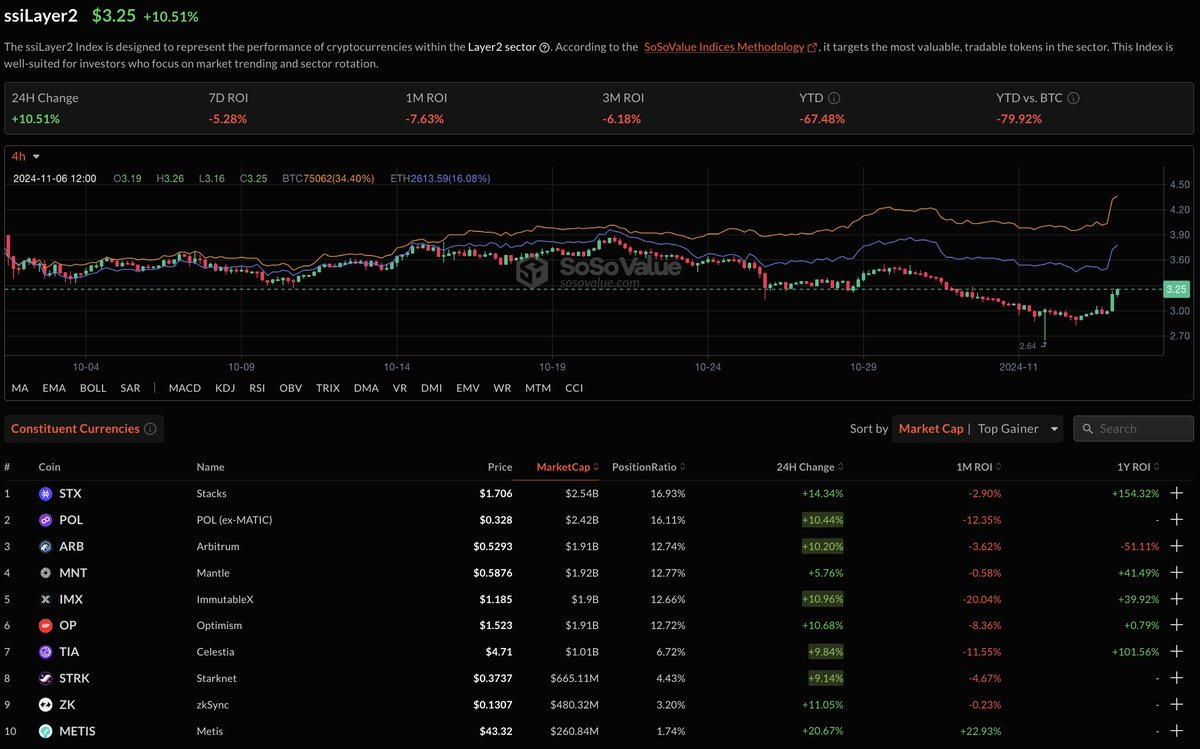This screenshot has width=1200, height=749.
Task: Sort table by PositionRatio column
Action: (649, 467)
